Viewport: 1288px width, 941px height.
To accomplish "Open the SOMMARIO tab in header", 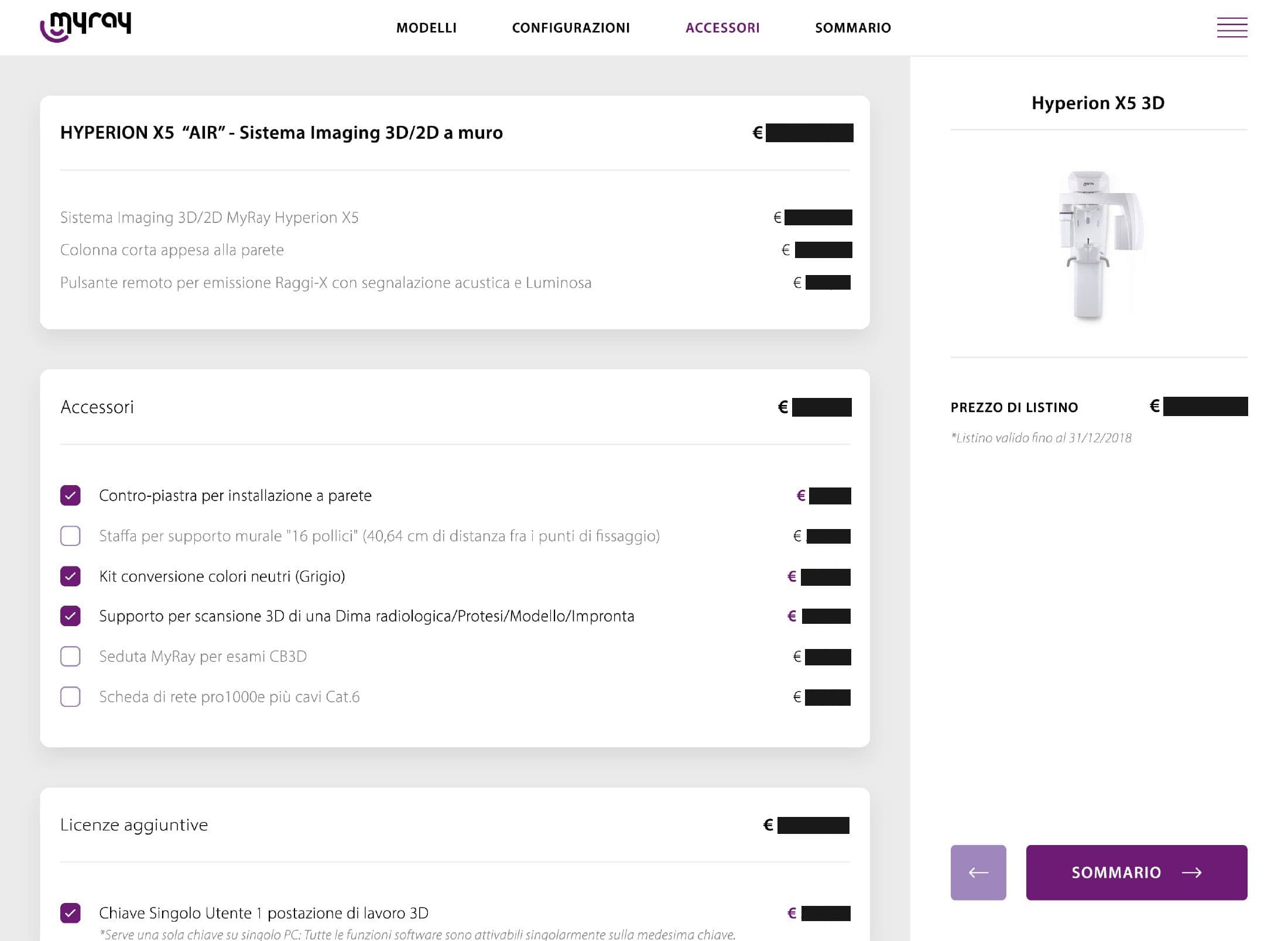I will [853, 28].
